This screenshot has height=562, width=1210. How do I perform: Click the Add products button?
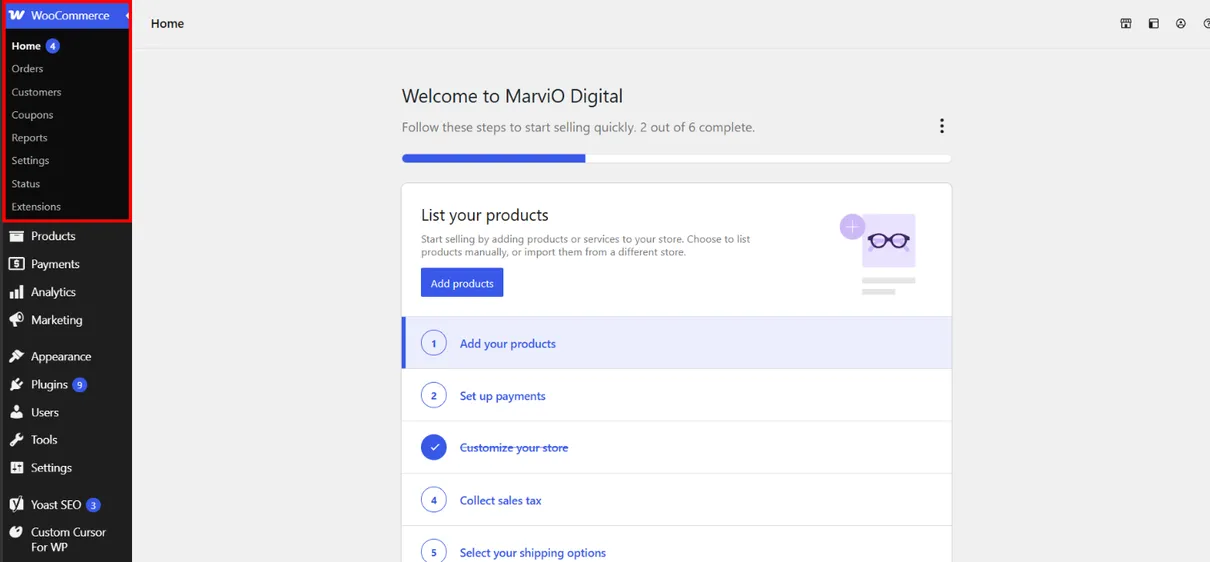click(x=462, y=283)
